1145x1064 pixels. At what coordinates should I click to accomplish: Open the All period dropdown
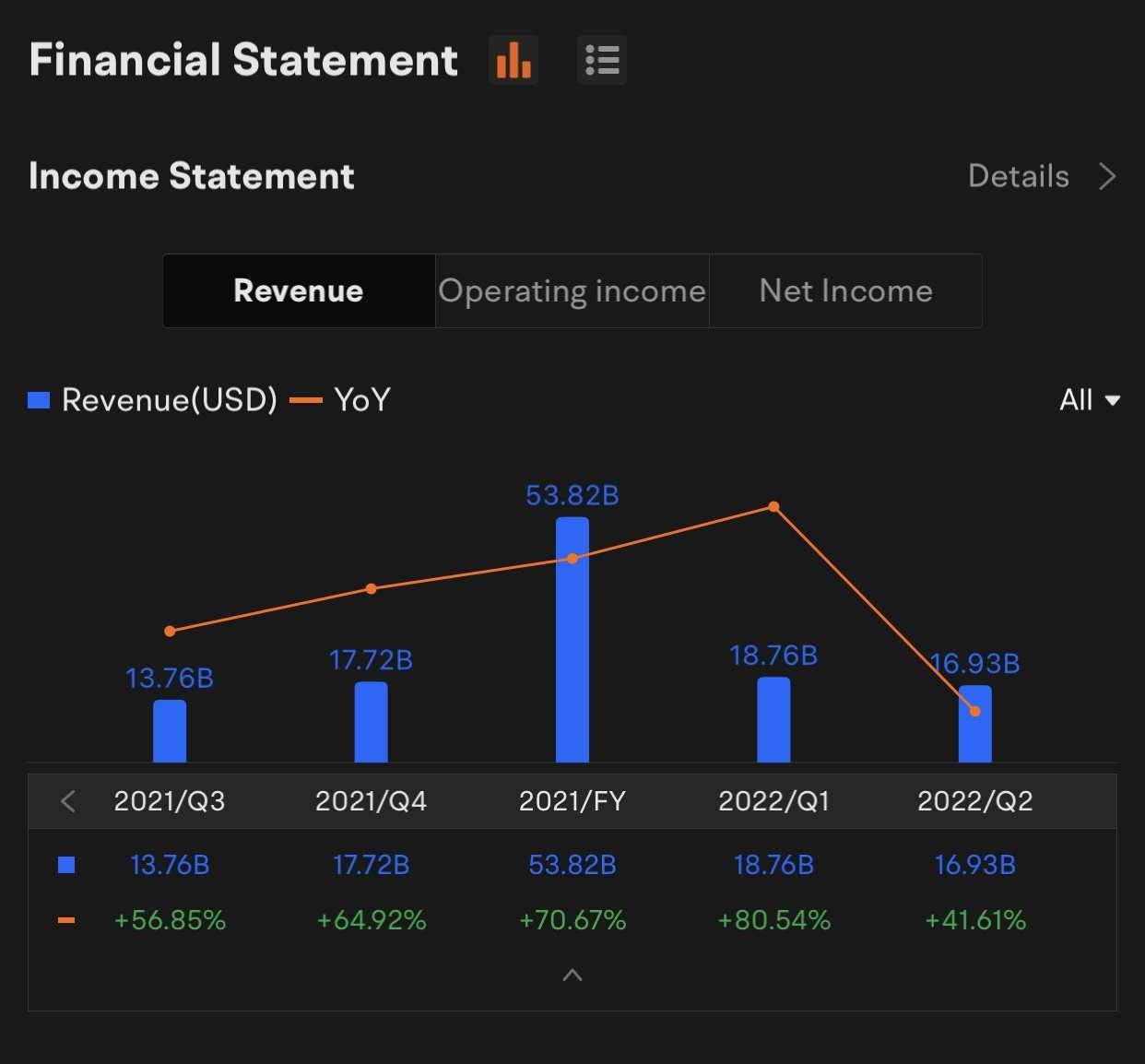(x=1090, y=400)
